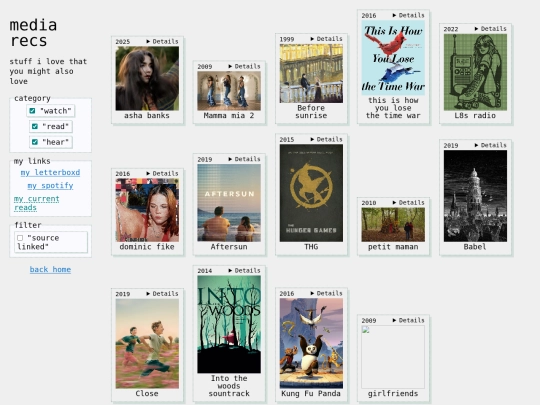Click the broken image on girlfriends card
Screen dimensions: 540x405
click(x=393, y=357)
